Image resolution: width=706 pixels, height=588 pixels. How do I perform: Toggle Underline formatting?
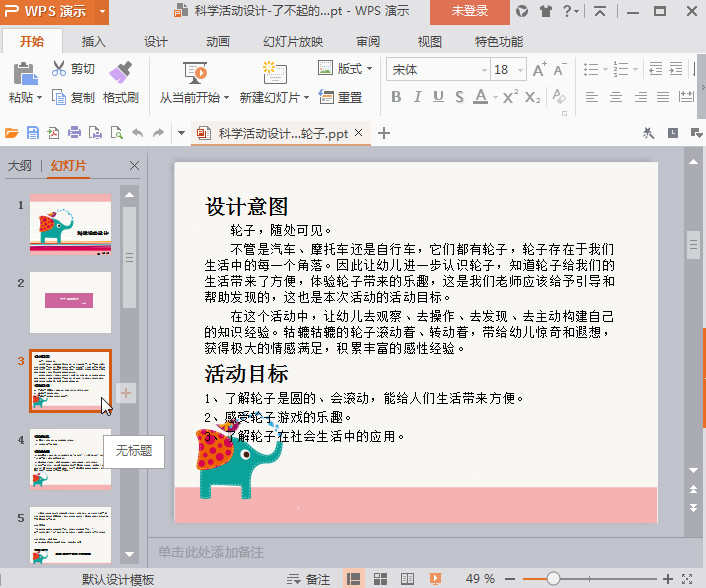point(438,97)
